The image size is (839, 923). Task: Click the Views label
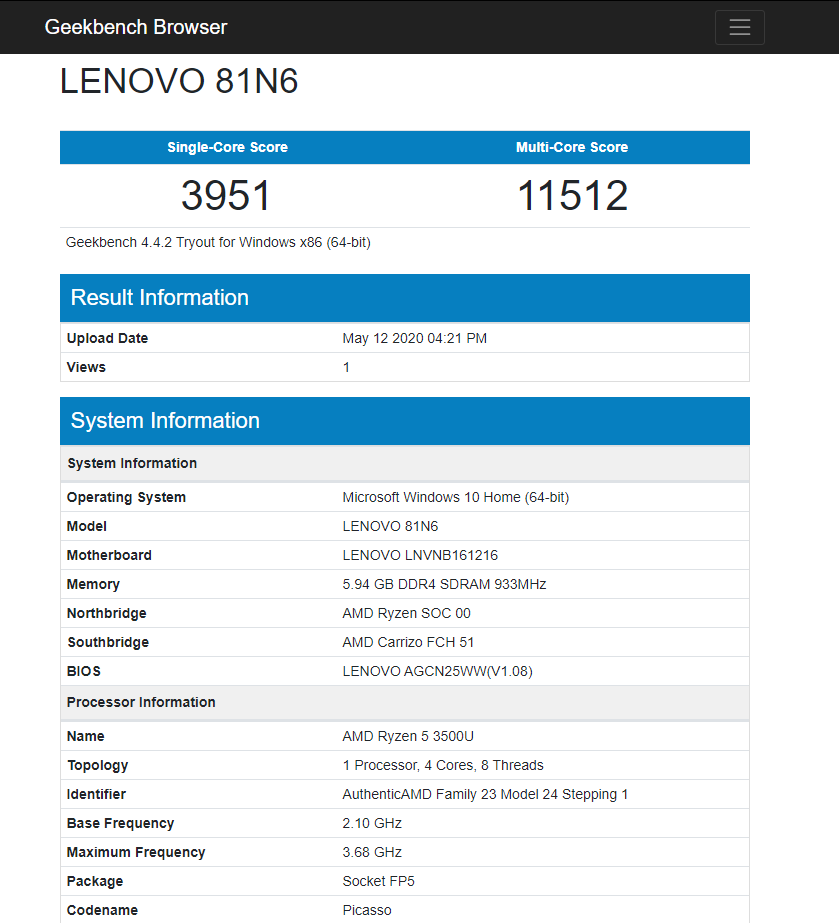(86, 367)
